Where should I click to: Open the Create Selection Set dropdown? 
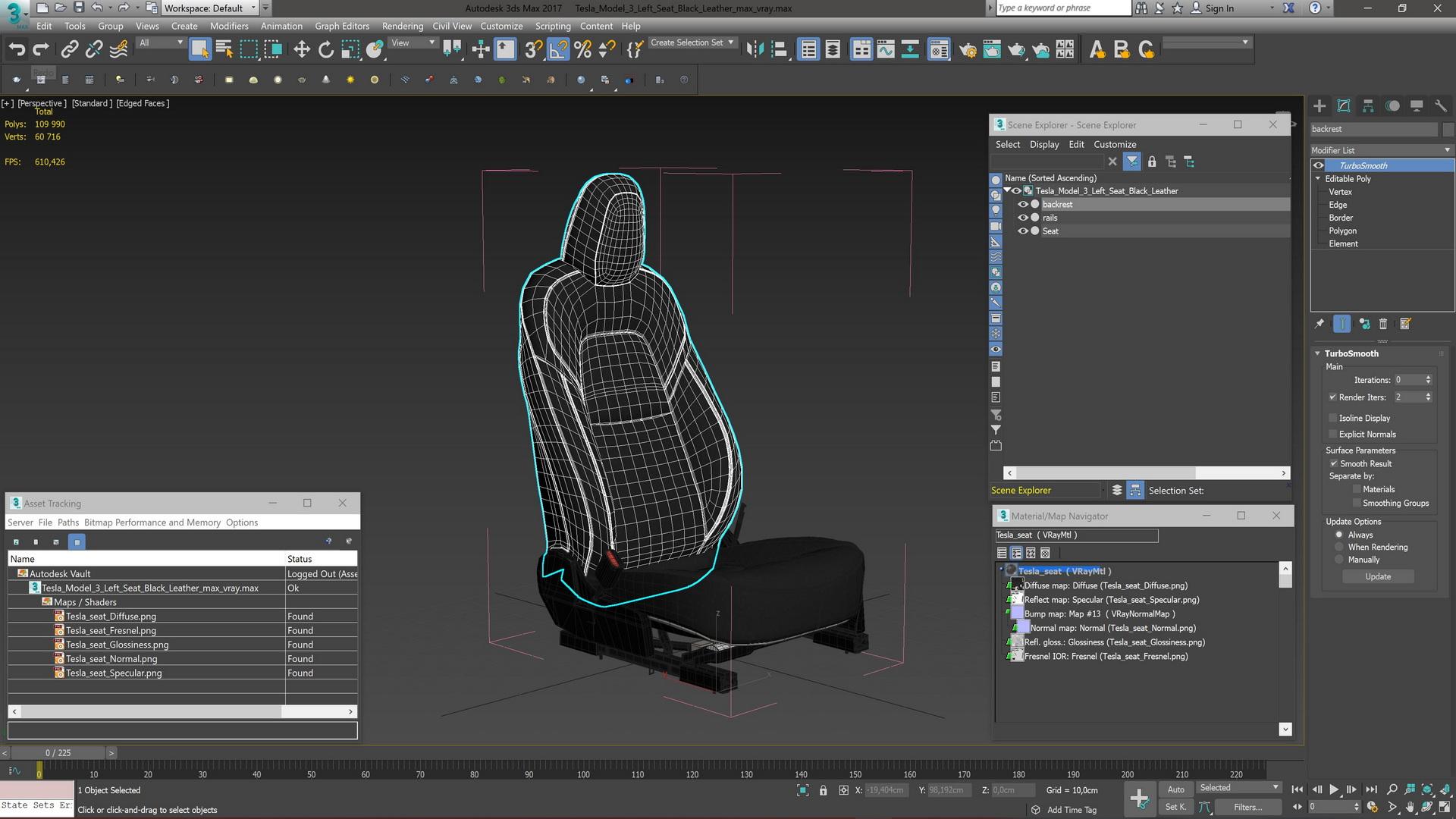692,42
